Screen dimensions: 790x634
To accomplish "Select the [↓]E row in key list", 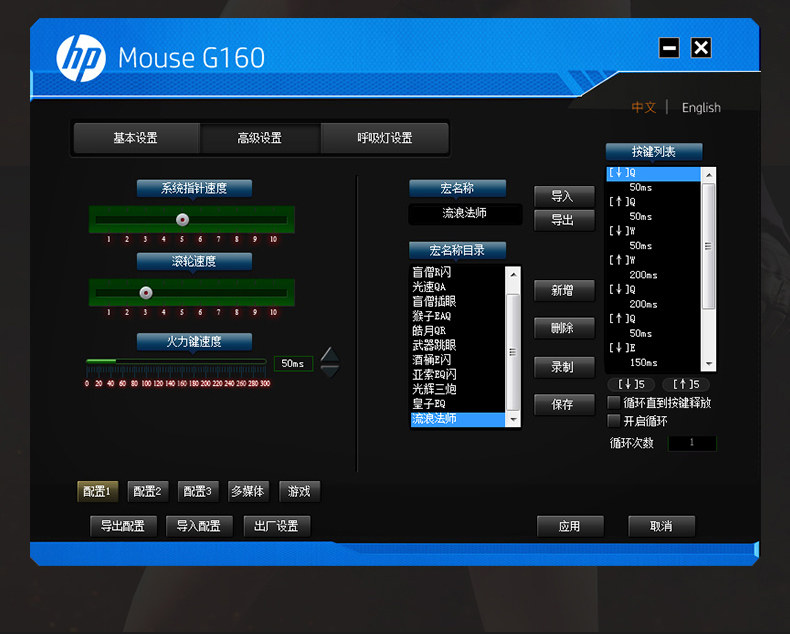I will [x=653, y=348].
